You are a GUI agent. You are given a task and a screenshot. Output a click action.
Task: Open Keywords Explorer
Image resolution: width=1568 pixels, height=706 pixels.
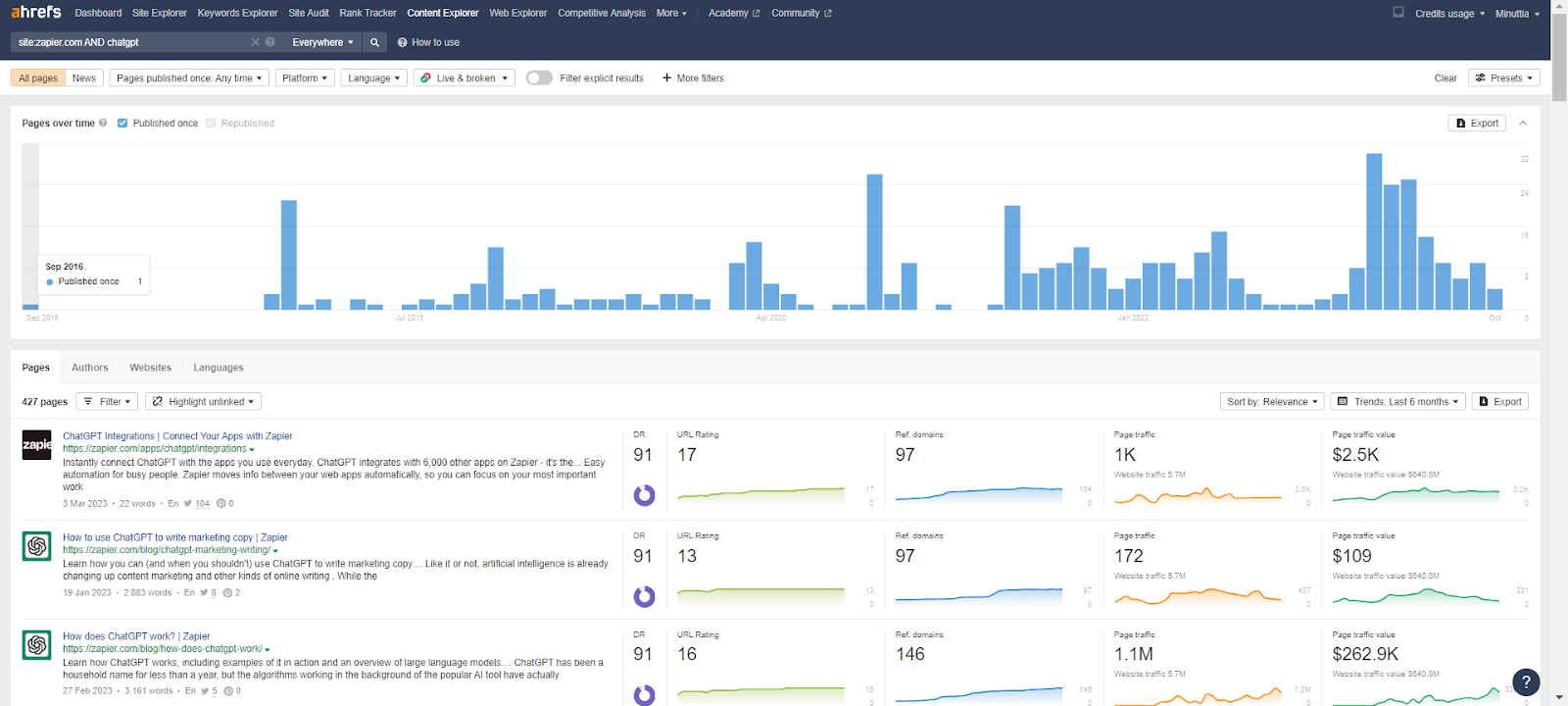tap(237, 13)
